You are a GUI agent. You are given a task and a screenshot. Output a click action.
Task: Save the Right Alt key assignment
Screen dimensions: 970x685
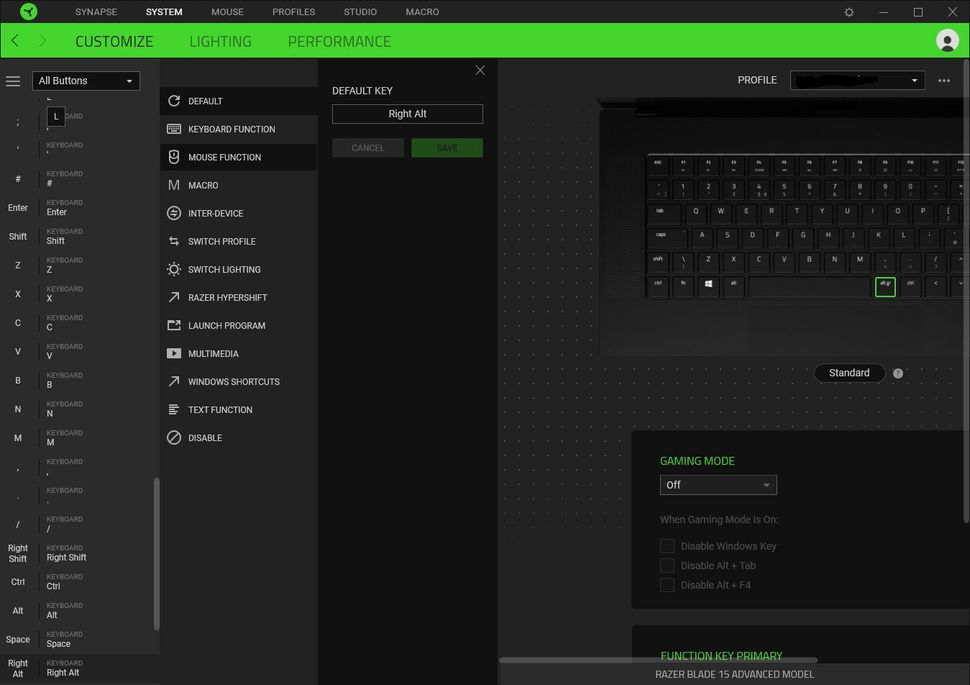[446, 147]
